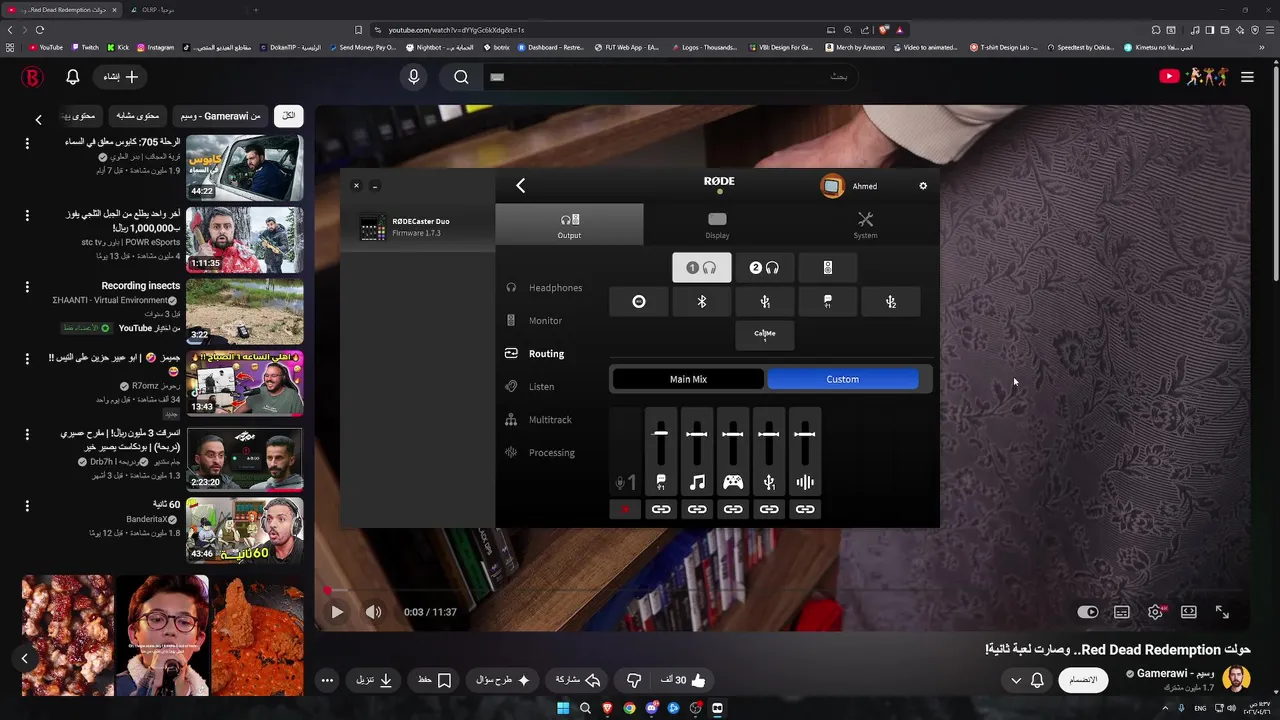Click the music note channel icon
1280x720 pixels.
(697, 482)
